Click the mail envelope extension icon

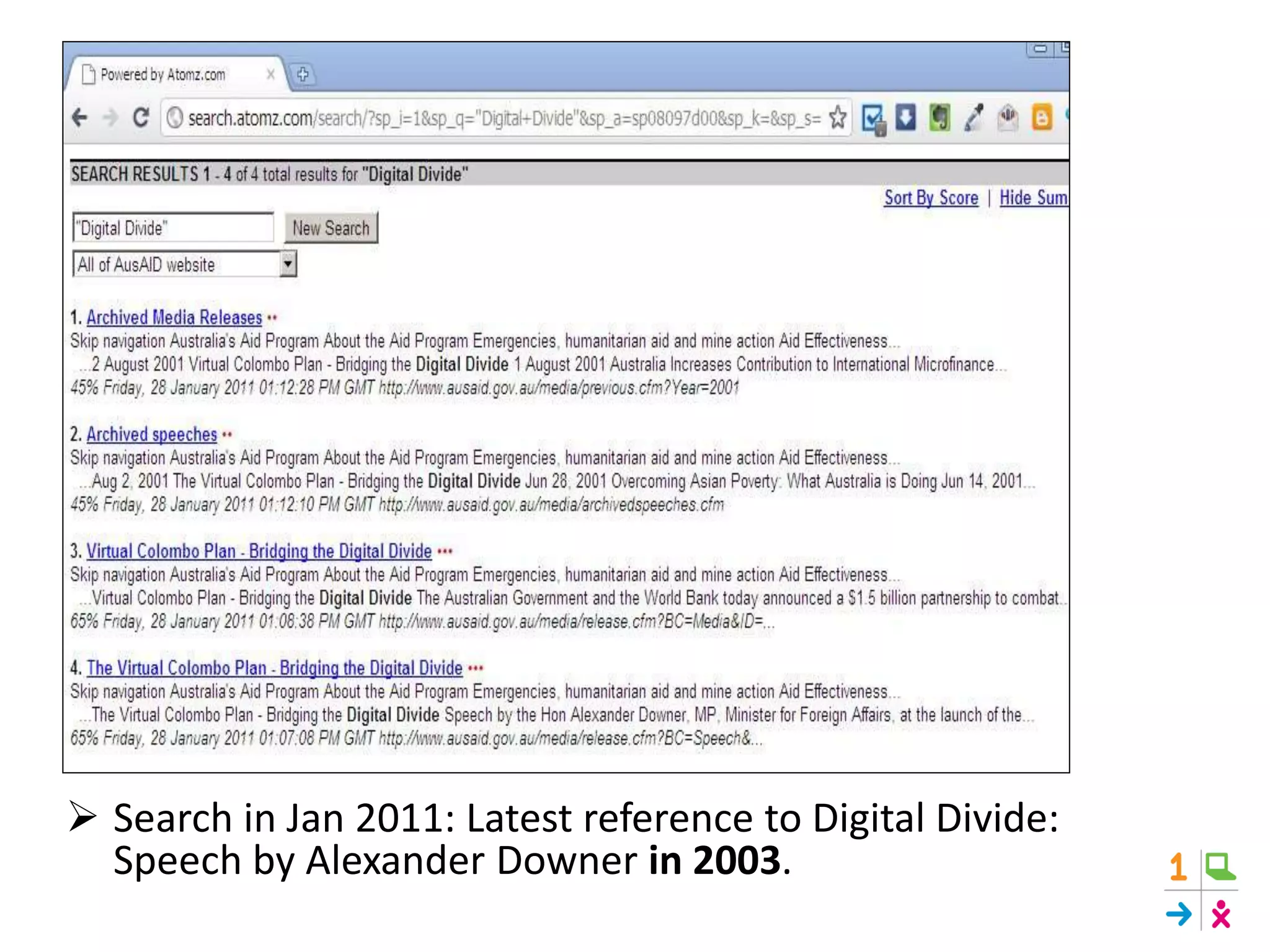[x=1008, y=117]
